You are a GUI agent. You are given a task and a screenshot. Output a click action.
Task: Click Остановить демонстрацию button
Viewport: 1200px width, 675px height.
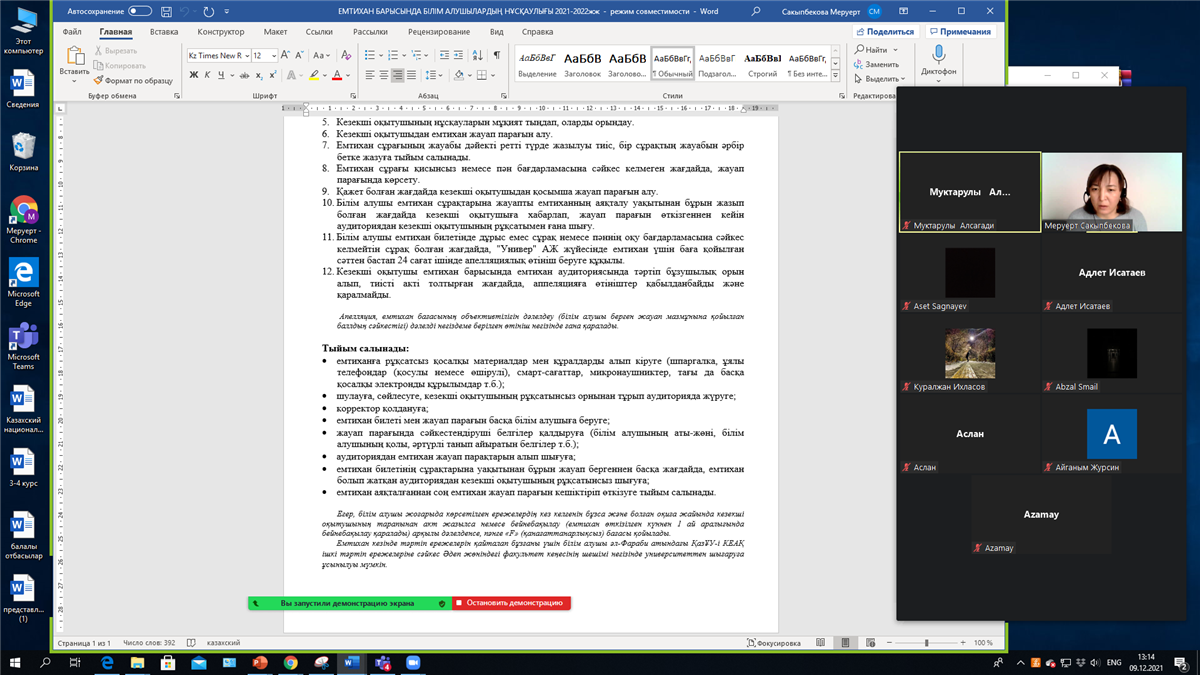pyautogui.click(x=510, y=603)
